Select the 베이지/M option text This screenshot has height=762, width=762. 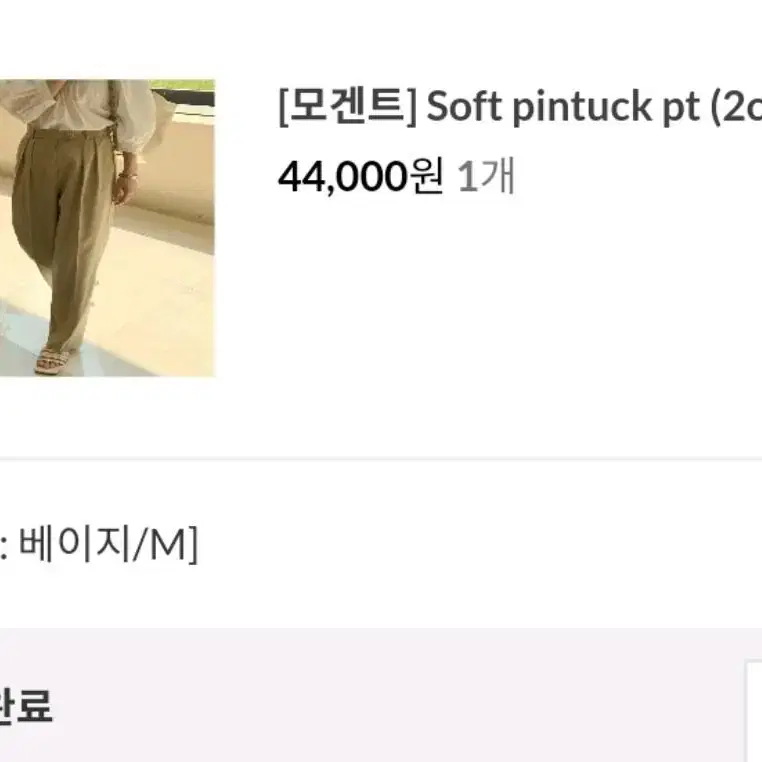(108, 543)
